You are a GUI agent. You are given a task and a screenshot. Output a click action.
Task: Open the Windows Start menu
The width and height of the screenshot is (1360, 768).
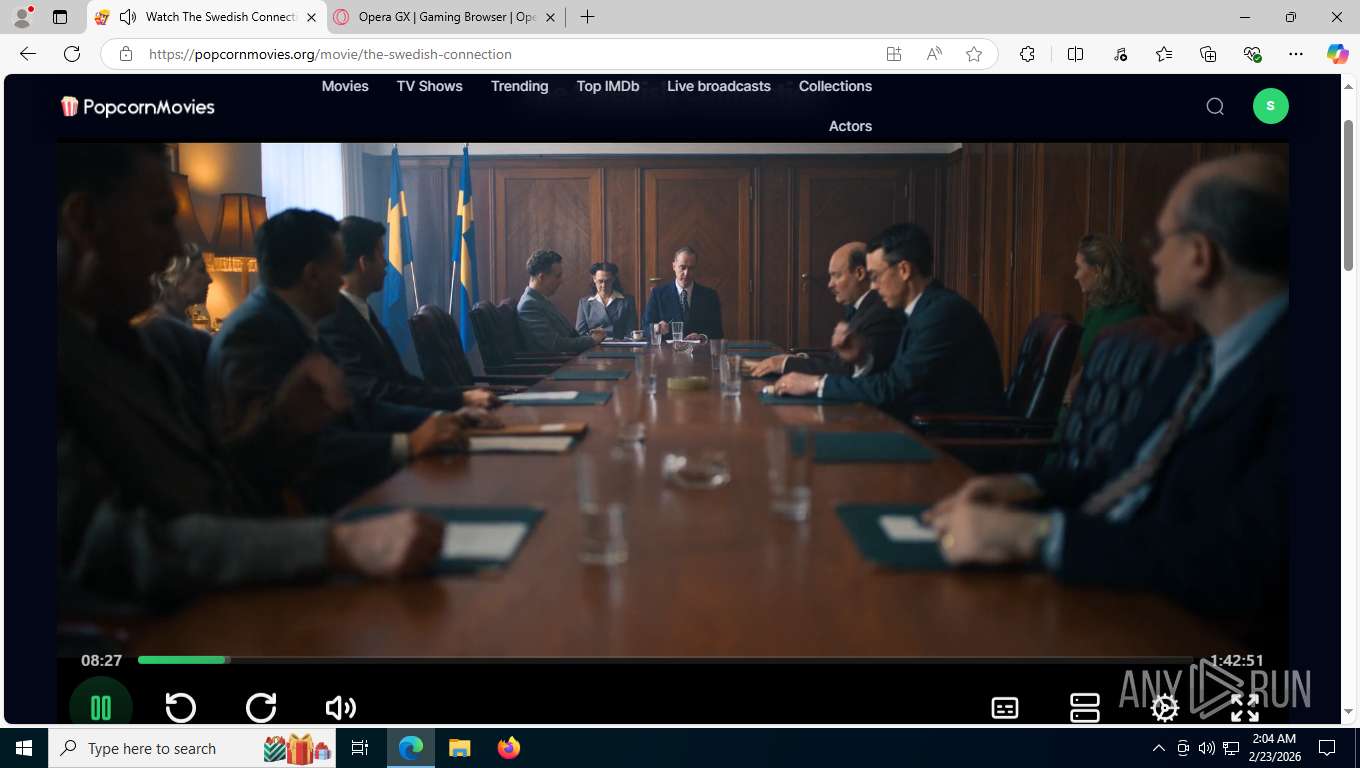[24, 748]
